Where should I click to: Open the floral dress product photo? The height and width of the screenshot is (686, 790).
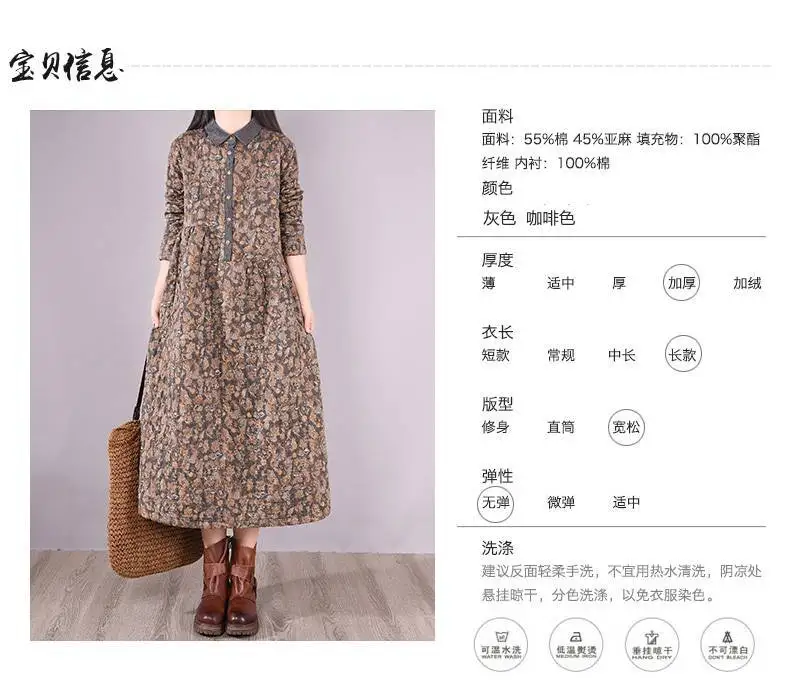pos(232,375)
